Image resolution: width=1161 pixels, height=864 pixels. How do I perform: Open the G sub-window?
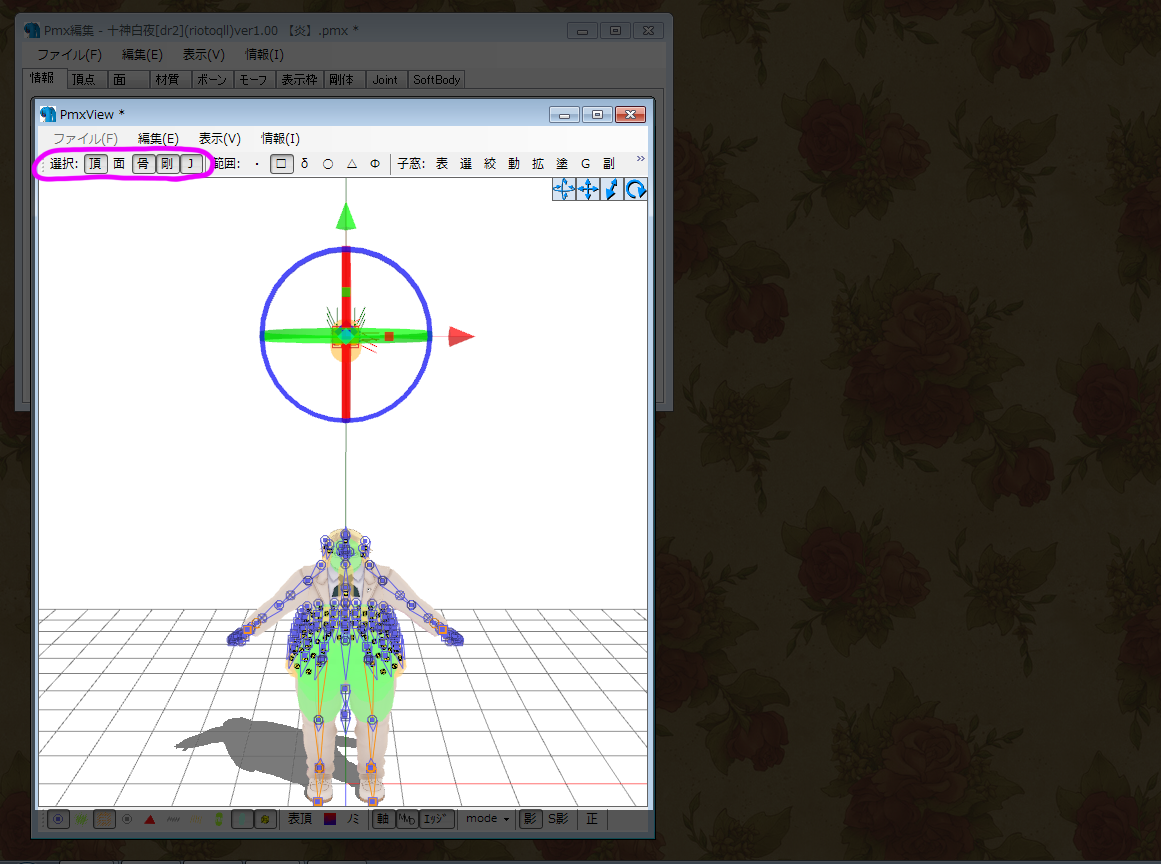pyautogui.click(x=586, y=164)
